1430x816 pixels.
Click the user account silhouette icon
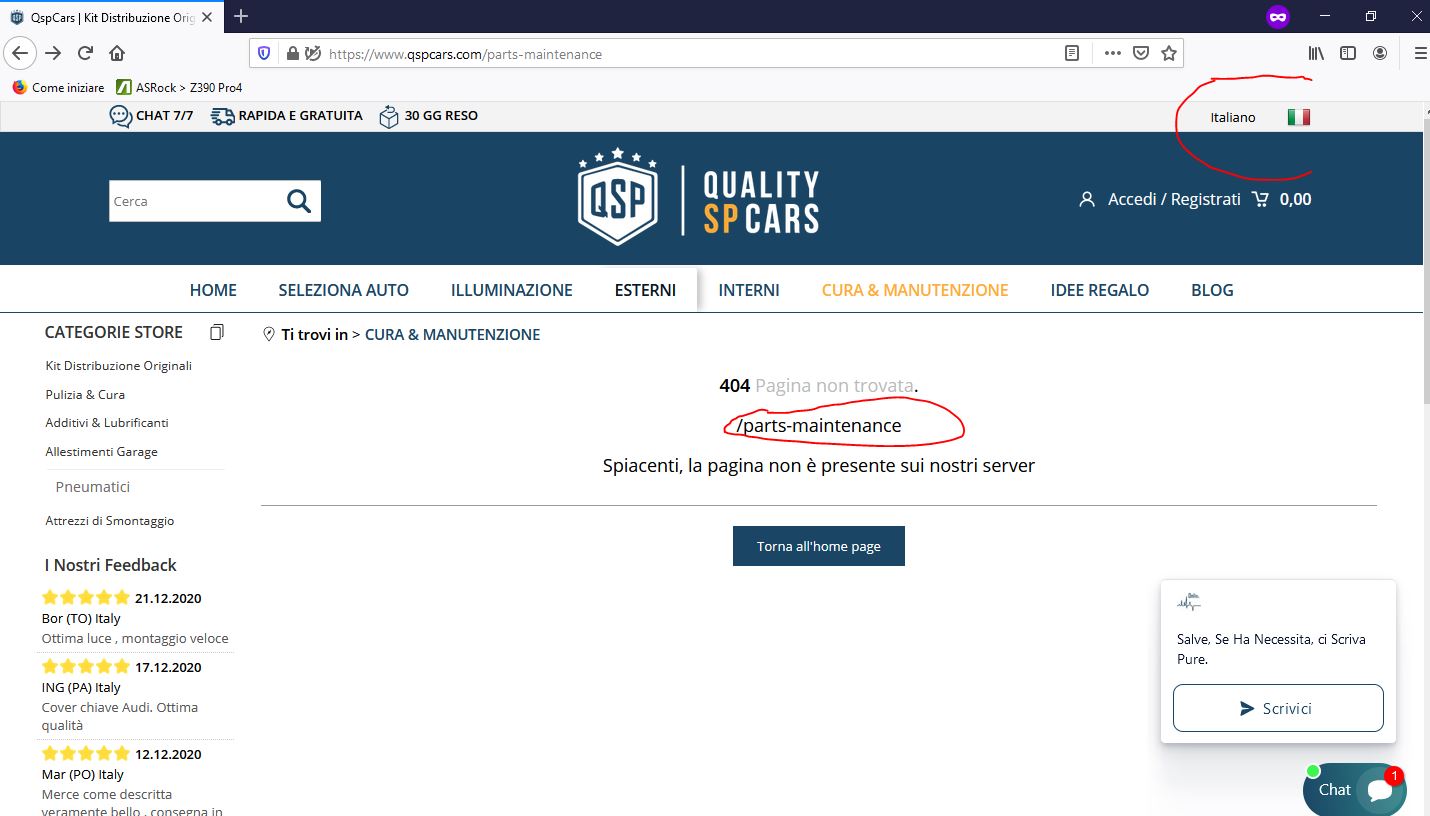[x=1087, y=199]
